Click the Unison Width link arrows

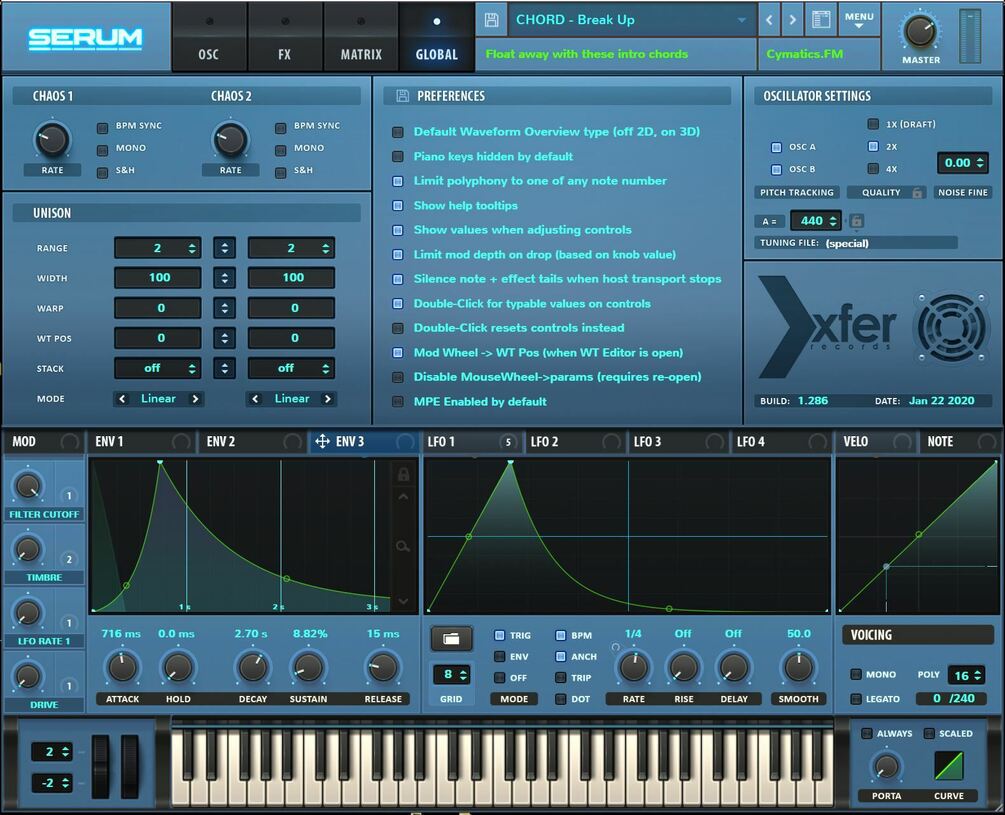(x=224, y=278)
